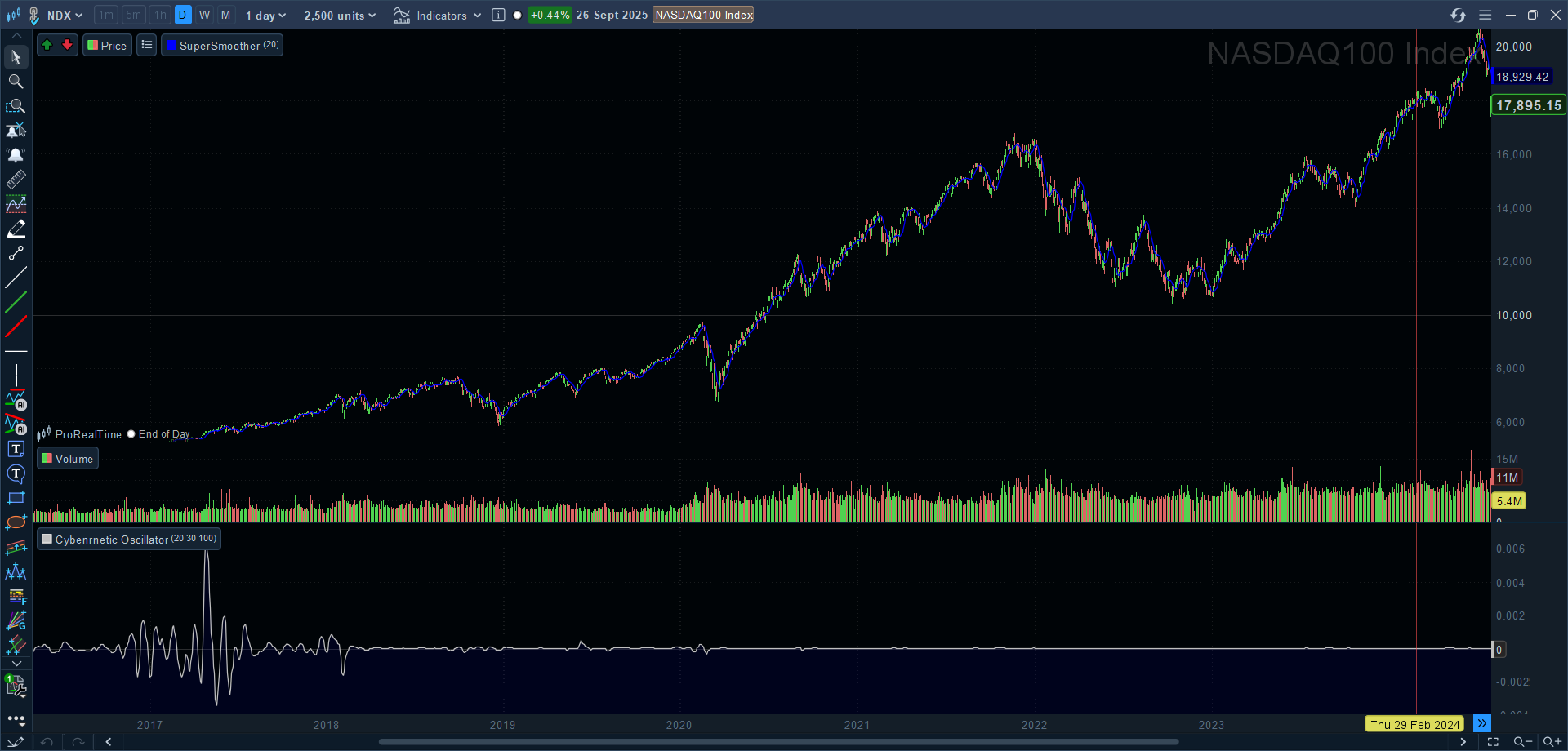The image size is (1568, 751).
Task: Open the Indicators dropdown
Action: [x=437, y=15]
